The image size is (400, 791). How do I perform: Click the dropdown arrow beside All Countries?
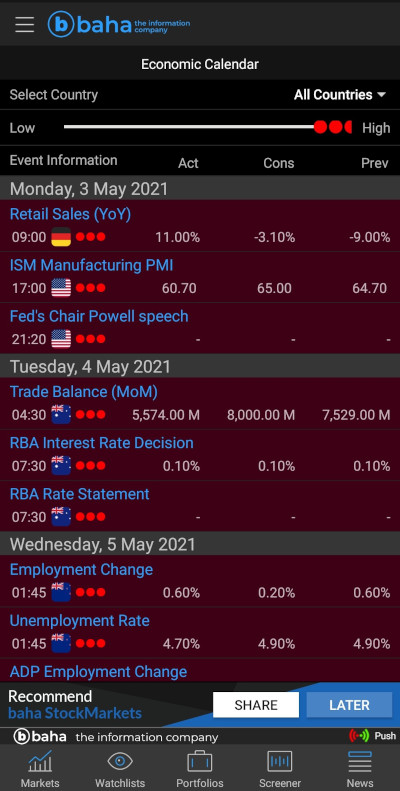tap(381, 94)
